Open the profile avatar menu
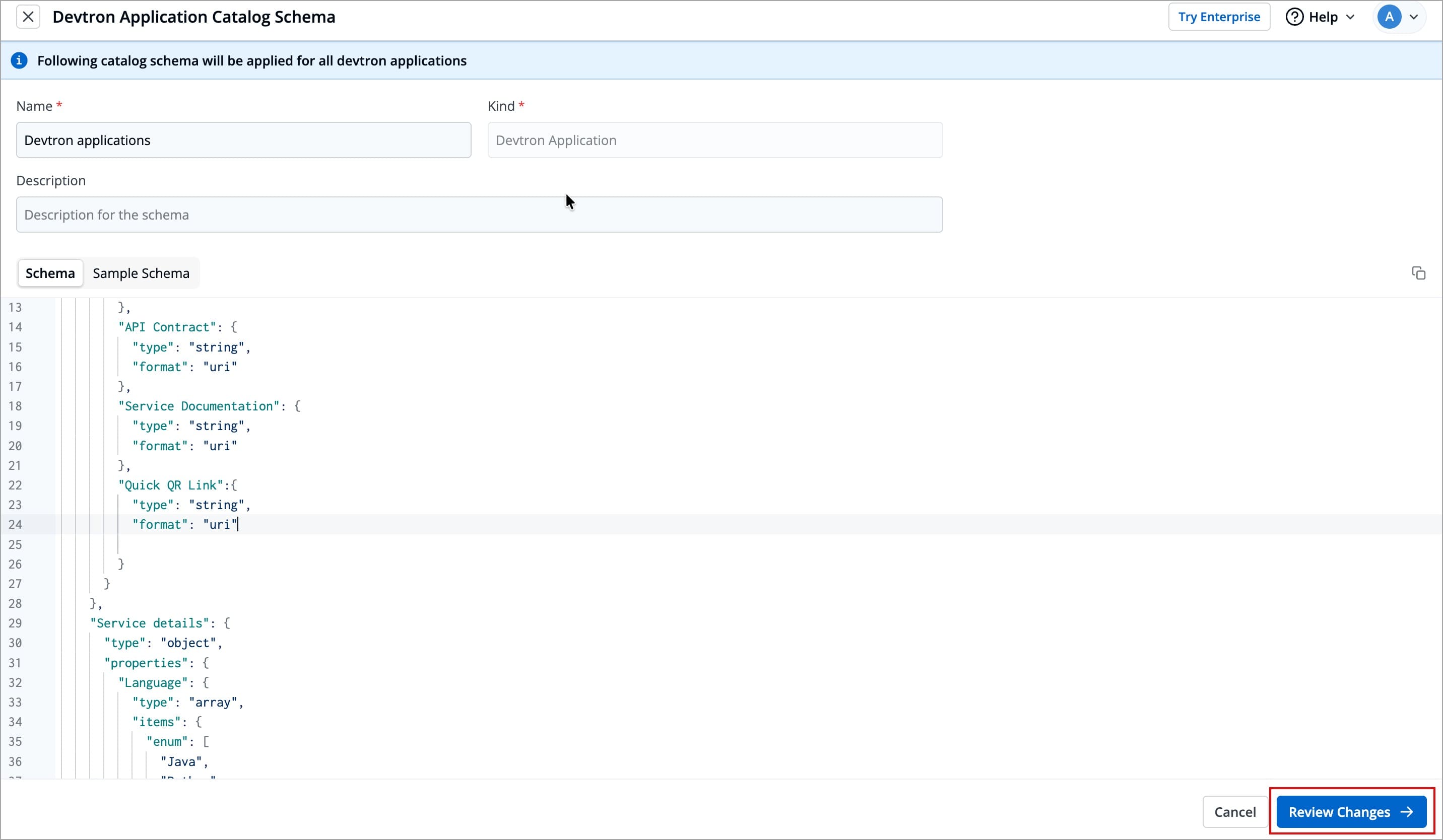The height and width of the screenshot is (840, 1443). 1389,17
